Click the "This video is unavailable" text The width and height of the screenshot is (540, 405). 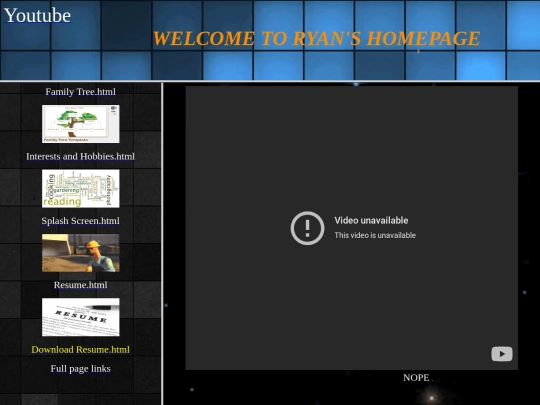point(375,235)
